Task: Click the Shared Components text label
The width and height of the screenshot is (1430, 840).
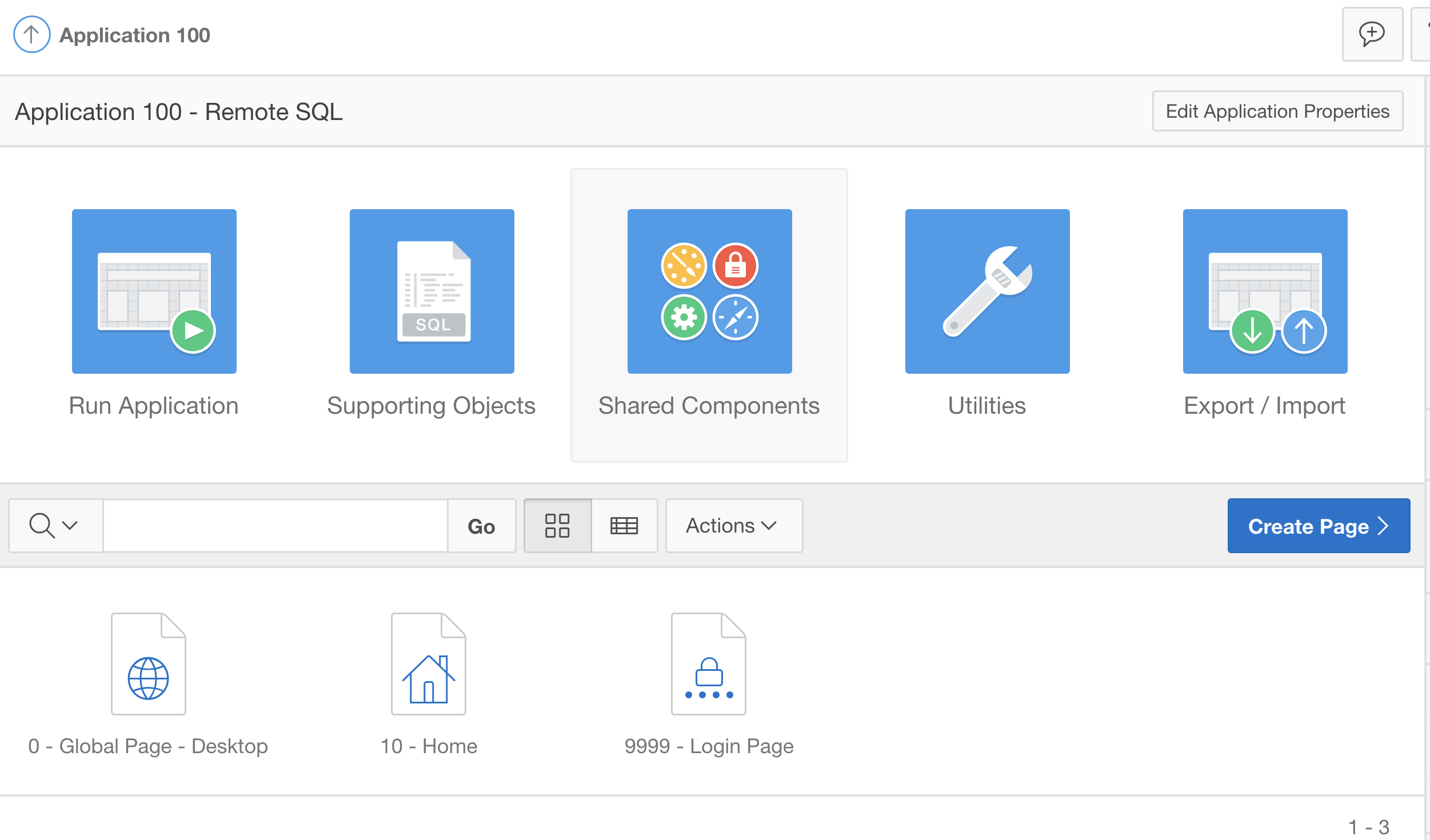Action: (709, 406)
